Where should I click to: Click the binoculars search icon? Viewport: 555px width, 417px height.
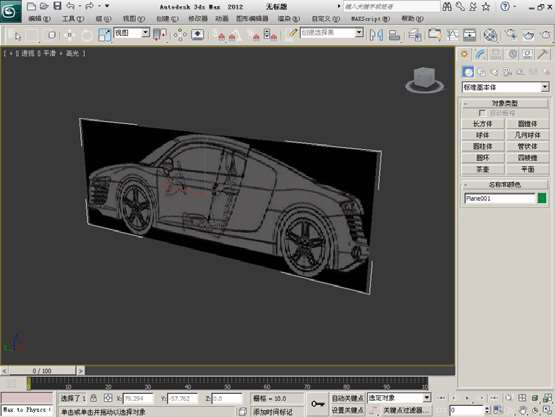pyautogui.click(x=447, y=6)
